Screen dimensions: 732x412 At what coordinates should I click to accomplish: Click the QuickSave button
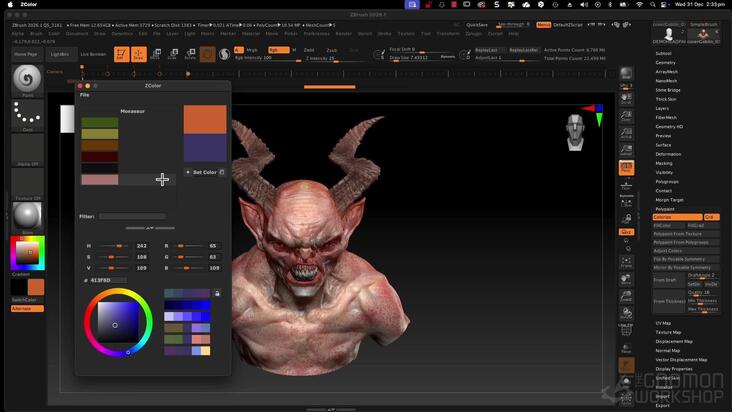coord(477,25)
